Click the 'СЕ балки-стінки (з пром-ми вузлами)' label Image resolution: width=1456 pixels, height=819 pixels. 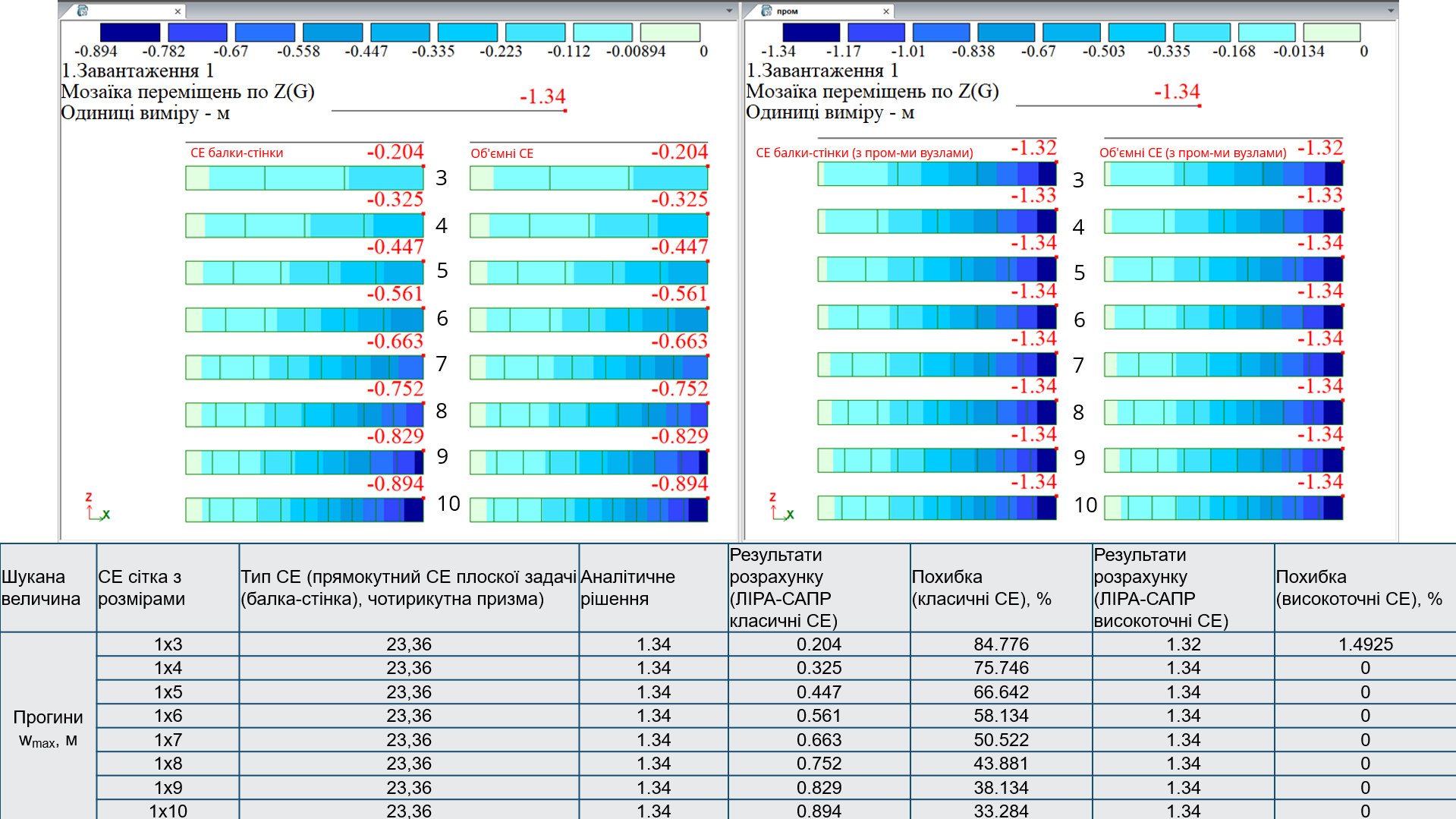(x=864, y=153)
